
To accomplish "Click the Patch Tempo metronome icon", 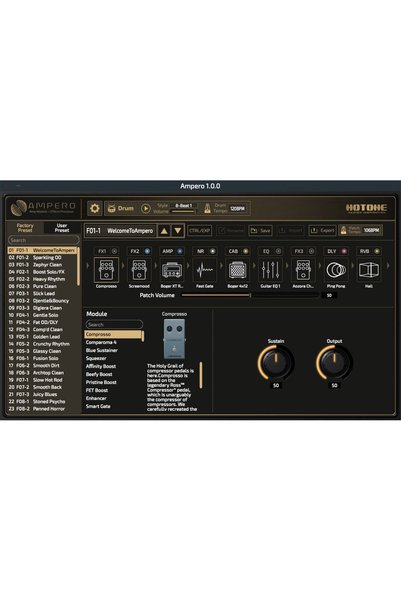I will [x=343, y=230].
